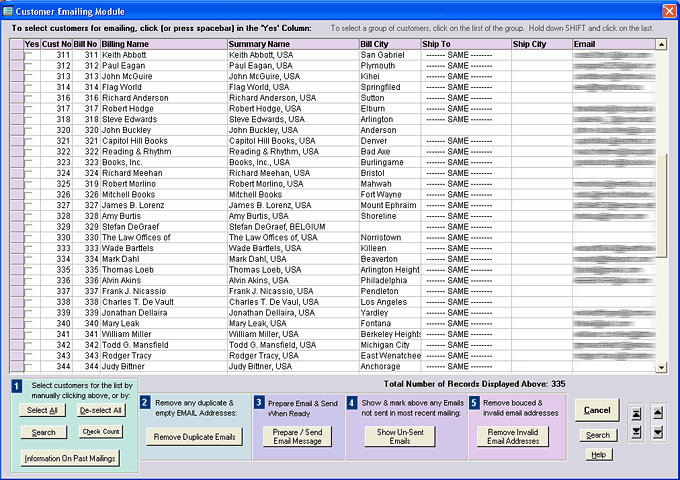The height and width of the screenshot is (480, 680).
Task: Click Check Count button
Action: (x=101, y=432)
